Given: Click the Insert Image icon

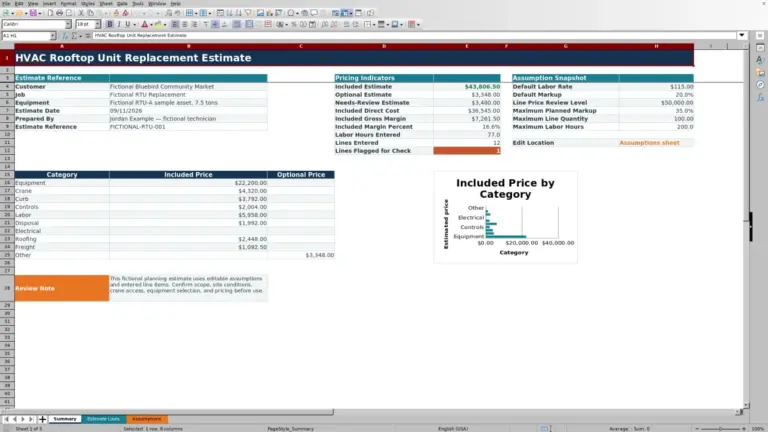Looking at the screenshot, I should tap(260, 13).
